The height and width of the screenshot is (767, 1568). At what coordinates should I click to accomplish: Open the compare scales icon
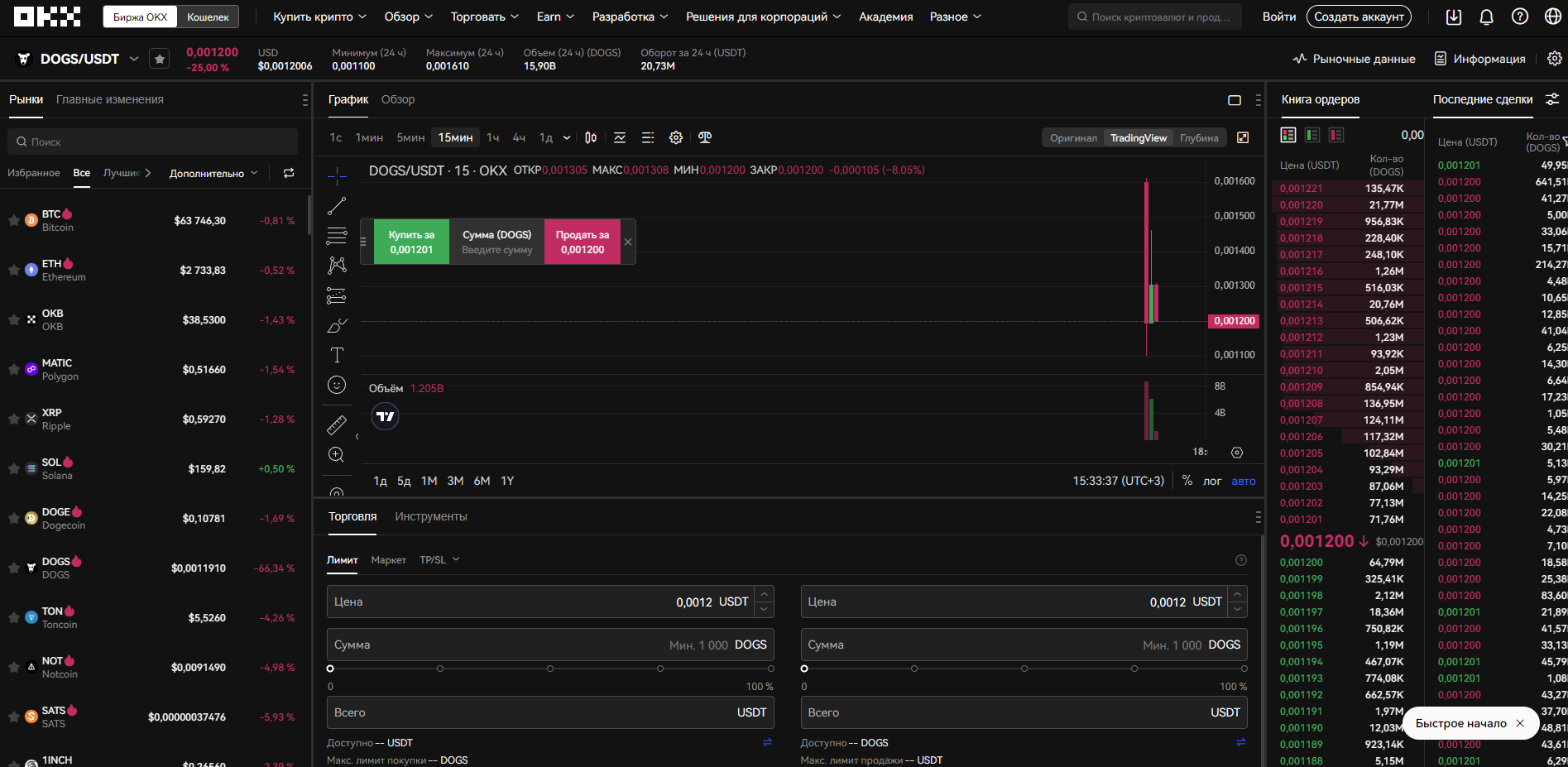705,137
